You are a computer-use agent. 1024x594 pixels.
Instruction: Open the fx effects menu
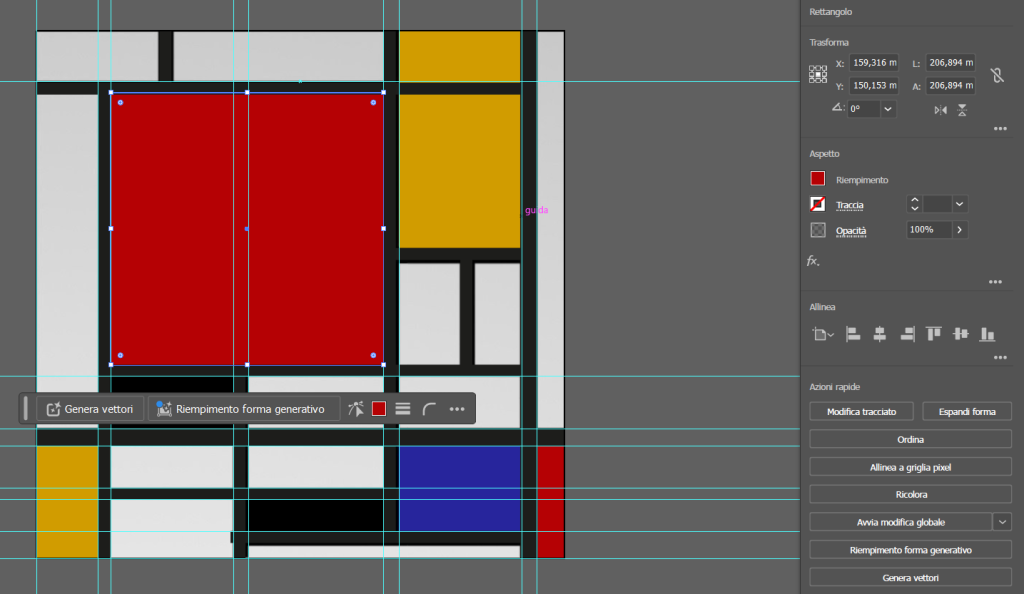pos(813,261)
